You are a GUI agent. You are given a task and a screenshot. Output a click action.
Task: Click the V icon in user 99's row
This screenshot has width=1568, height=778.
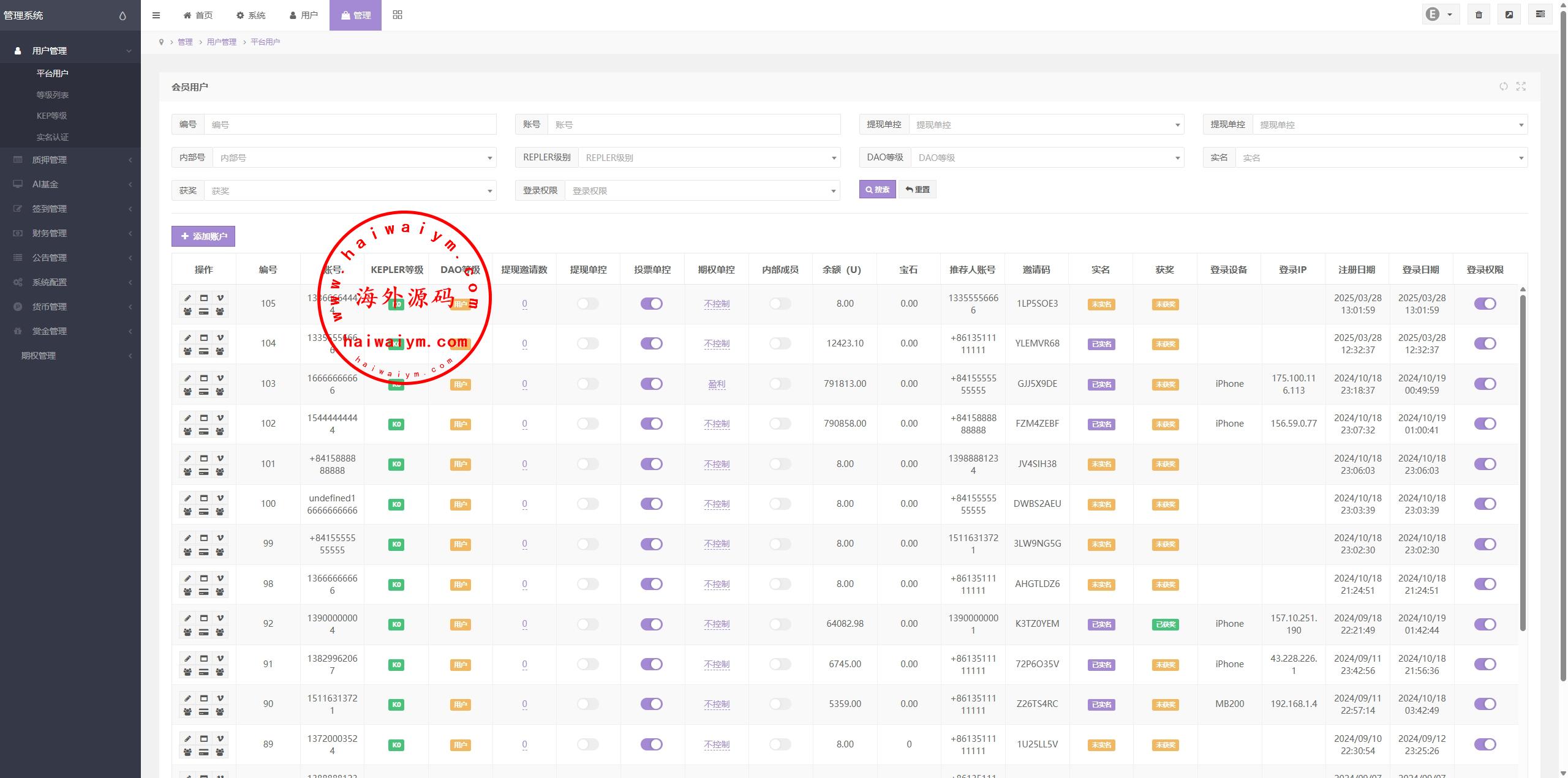pos(220,538)
